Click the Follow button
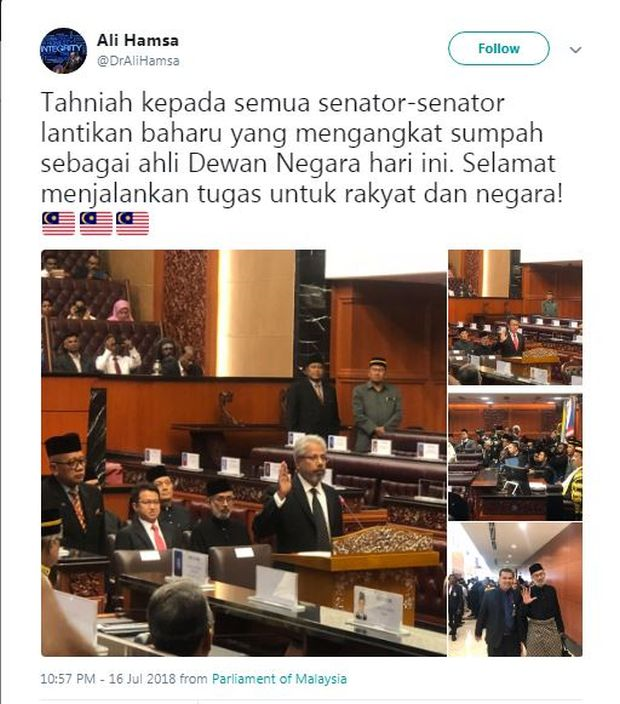 pyautogui.click(x=498, y=48)
